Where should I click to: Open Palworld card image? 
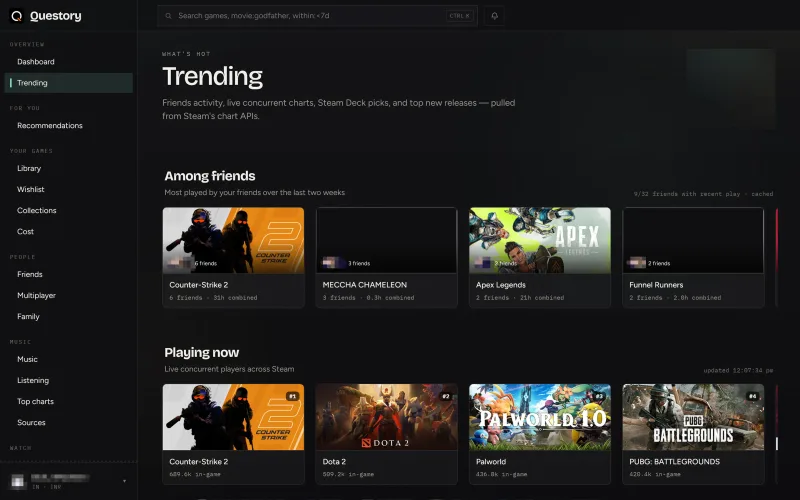point(540,417)
